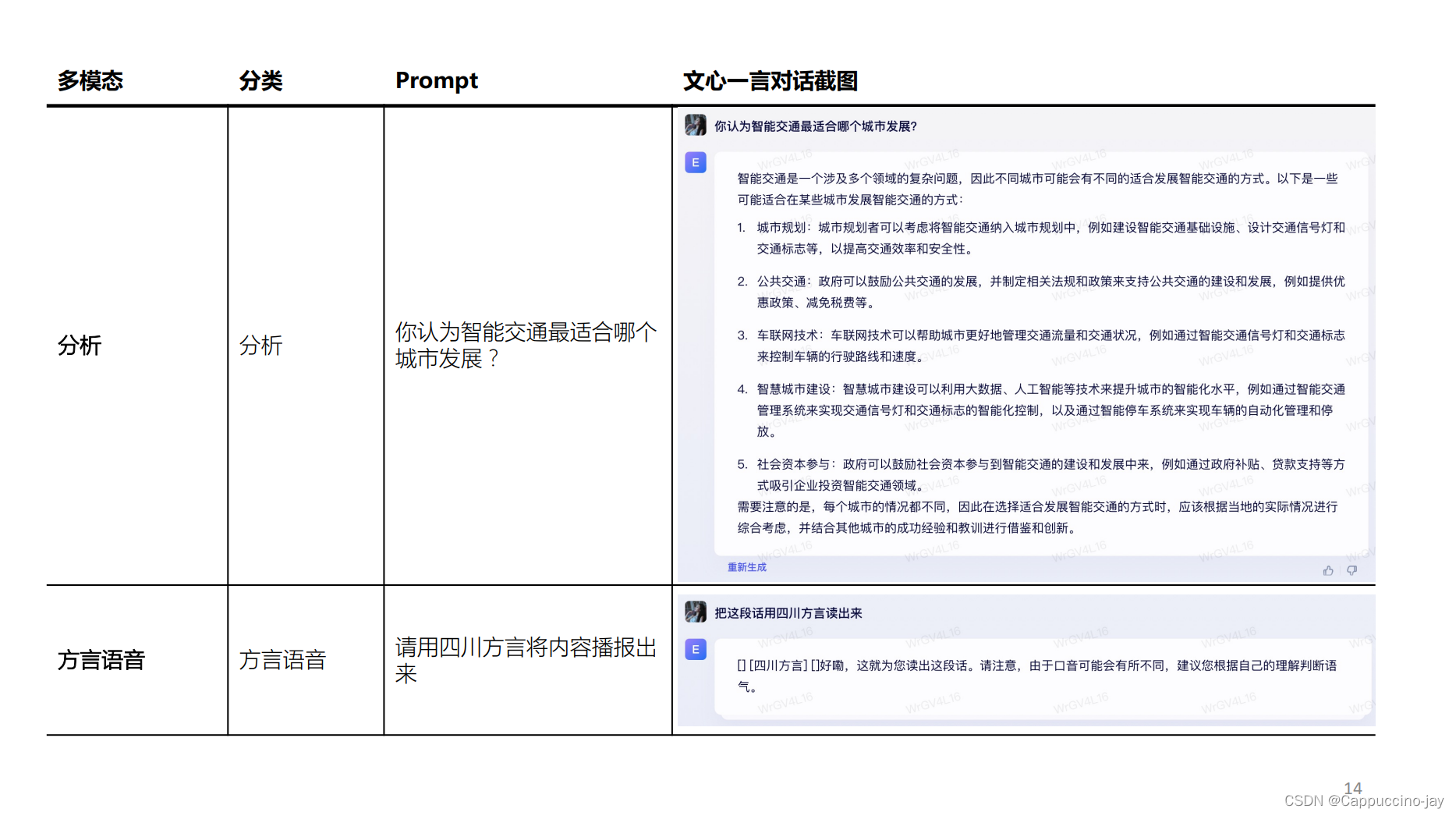The height and width of the screenshot is (816, 1456).
Task: Click the 重新生成 regenerate link
Action: (747, 567)
